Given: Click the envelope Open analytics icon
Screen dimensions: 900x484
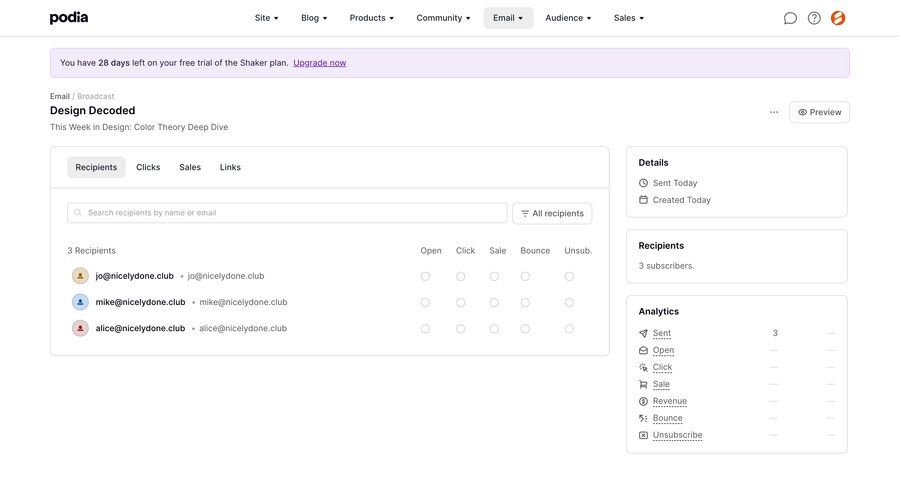Looking at the screenshot, I should [x=643, y=350].
